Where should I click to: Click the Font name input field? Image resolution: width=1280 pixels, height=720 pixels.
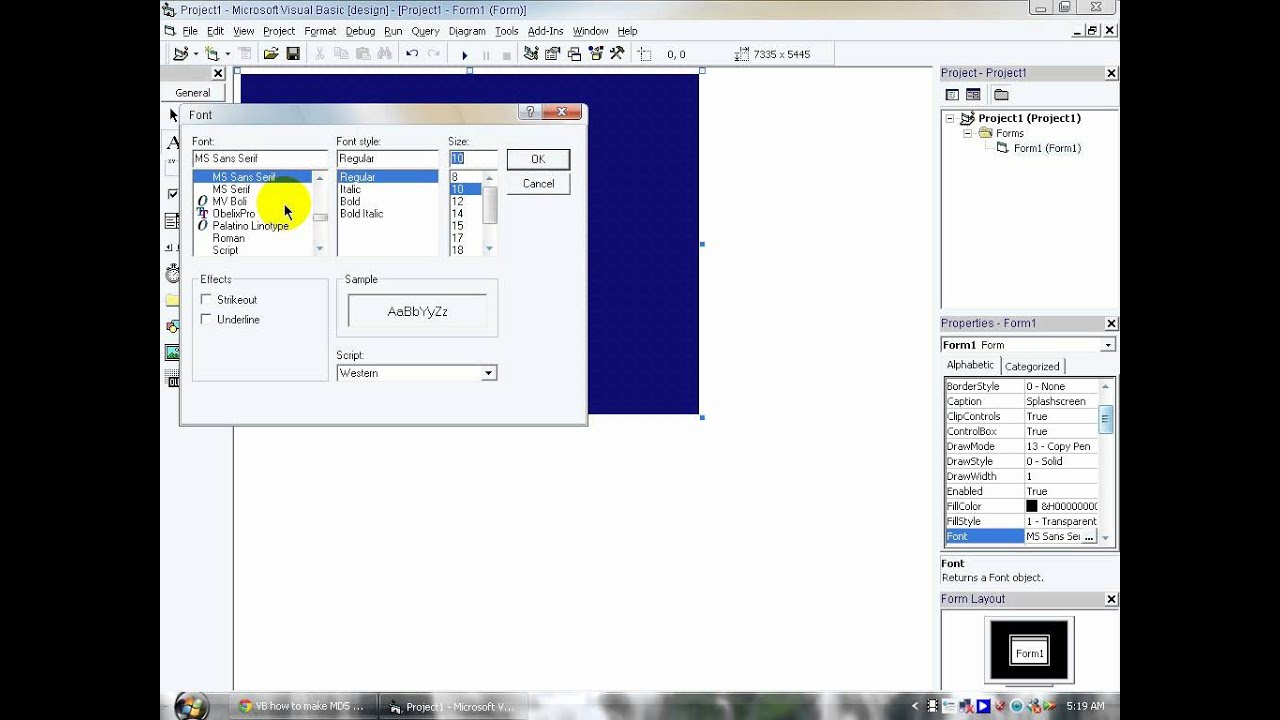coord(260,158)
